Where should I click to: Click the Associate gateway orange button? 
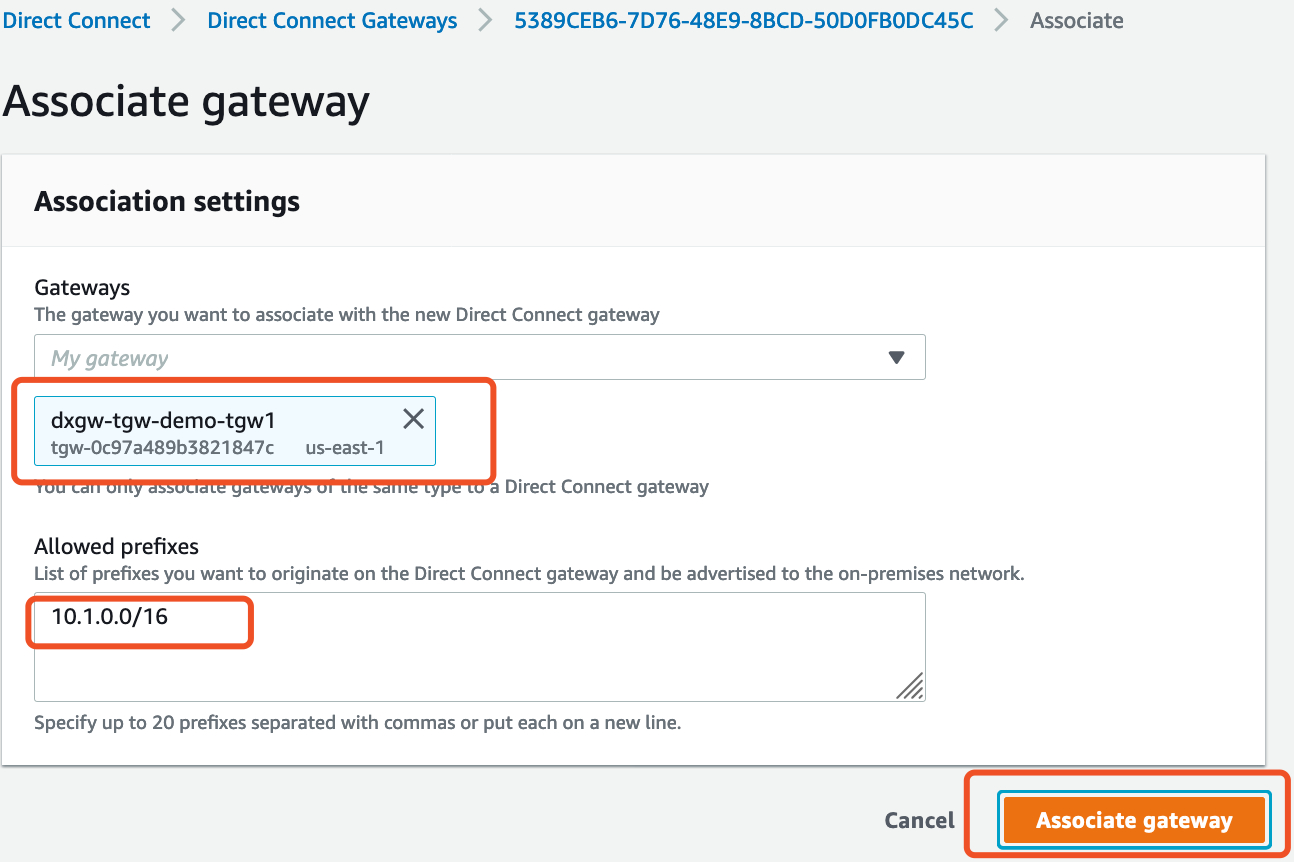pos(1134,821)
